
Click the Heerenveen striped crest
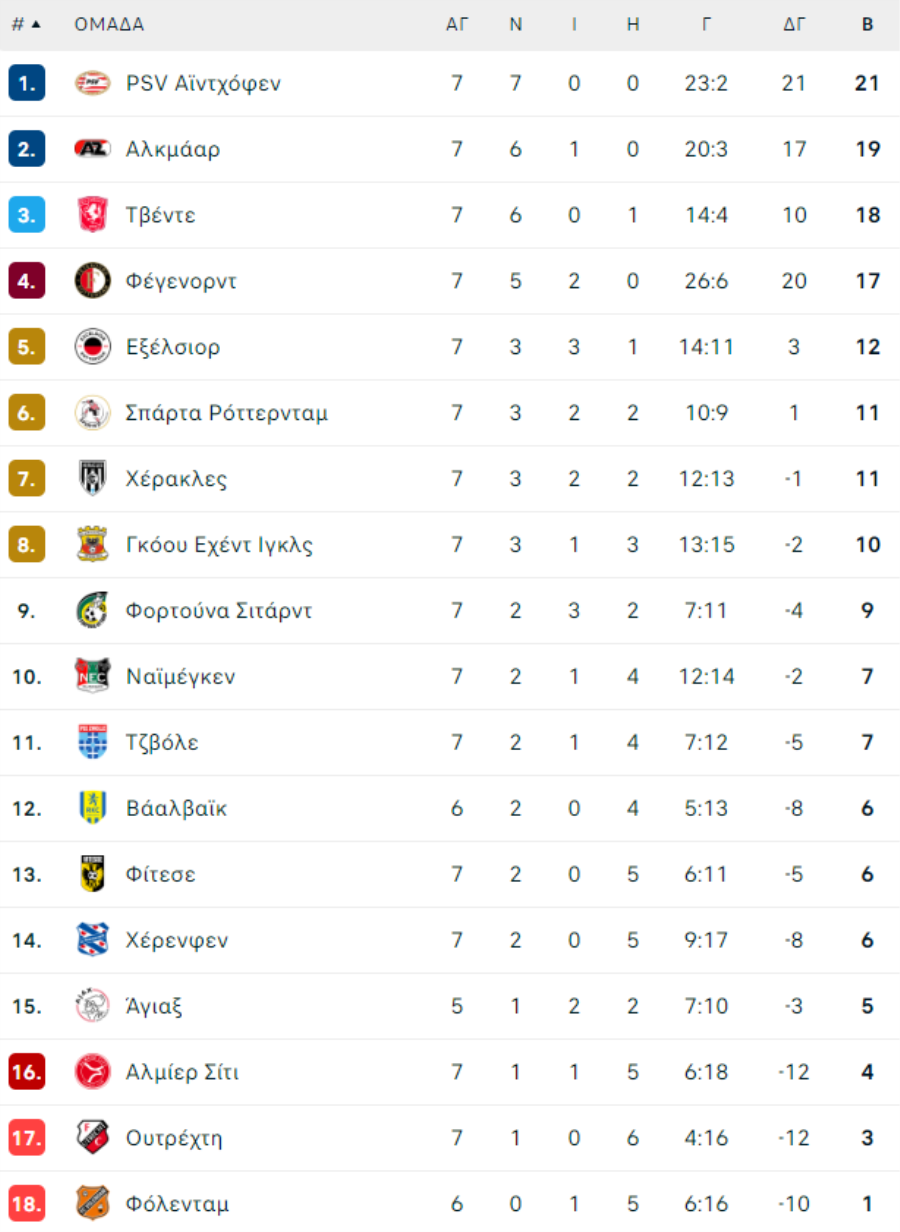tap(93, 940)
